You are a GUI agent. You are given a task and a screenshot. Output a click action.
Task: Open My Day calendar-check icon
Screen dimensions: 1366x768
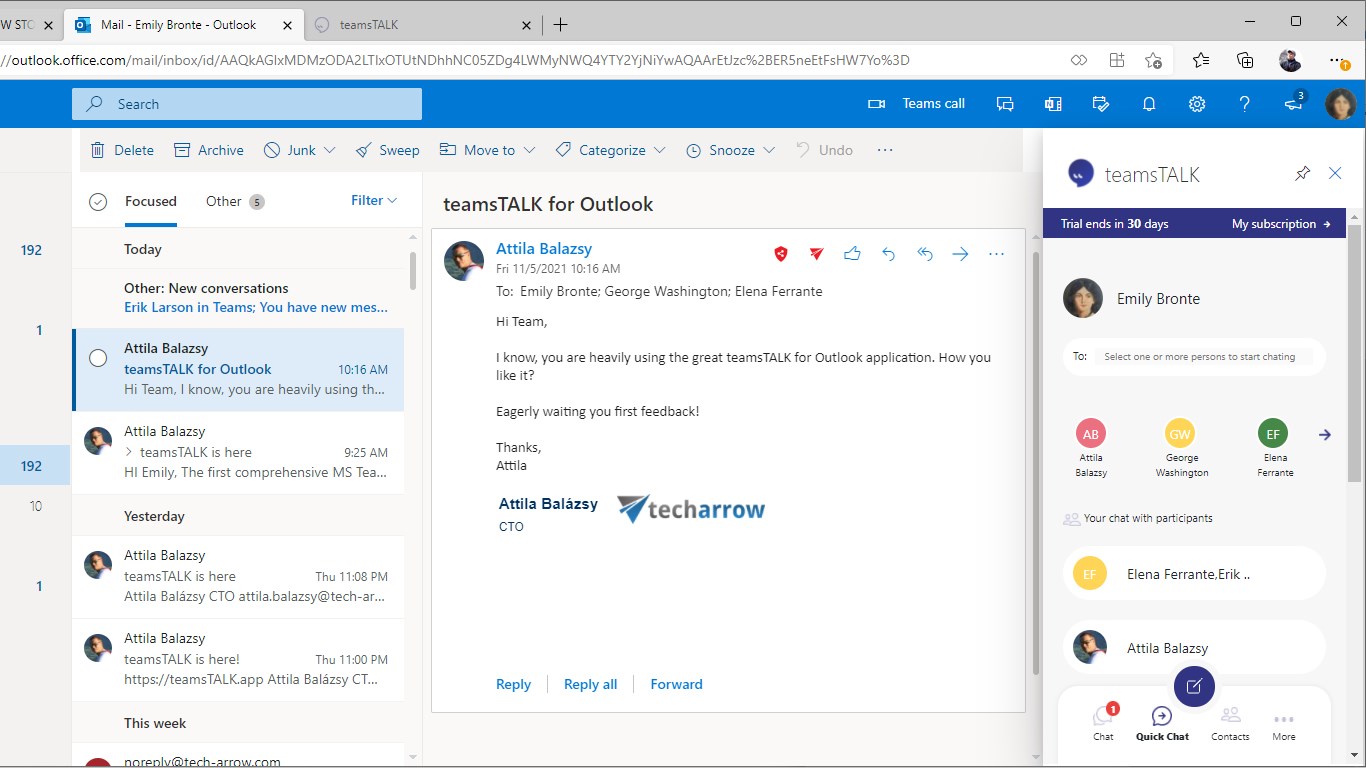point(1101,104)
